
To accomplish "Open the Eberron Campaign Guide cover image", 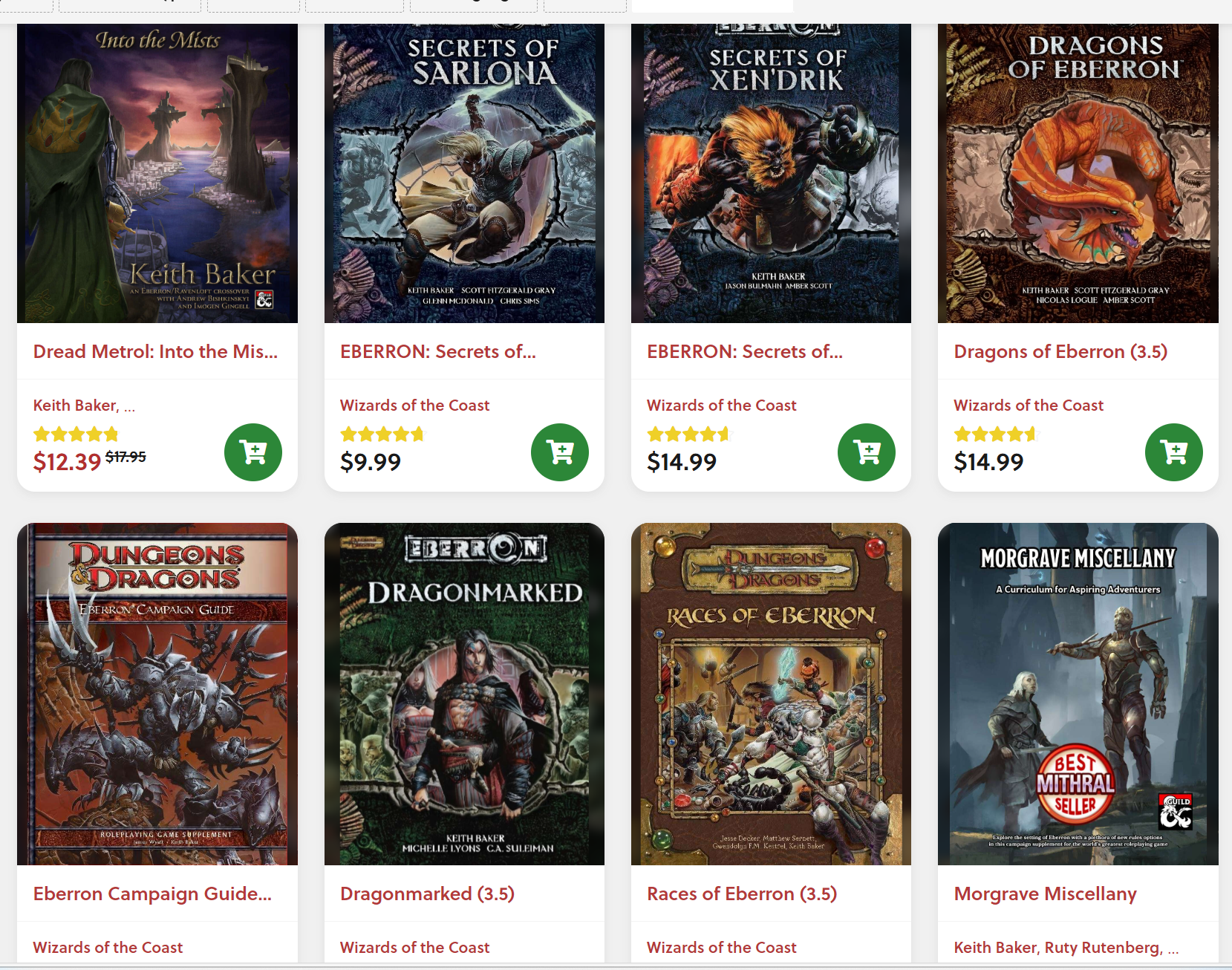I will coord(157,694).
